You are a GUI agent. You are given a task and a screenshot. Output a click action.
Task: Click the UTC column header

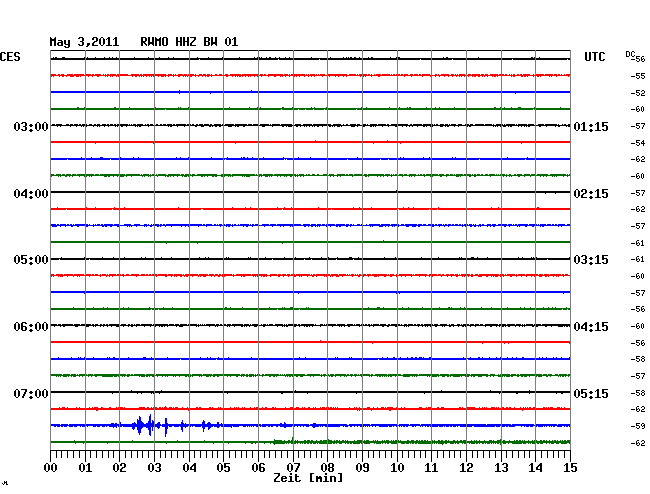pyautogui.click(x=594, y=57)
